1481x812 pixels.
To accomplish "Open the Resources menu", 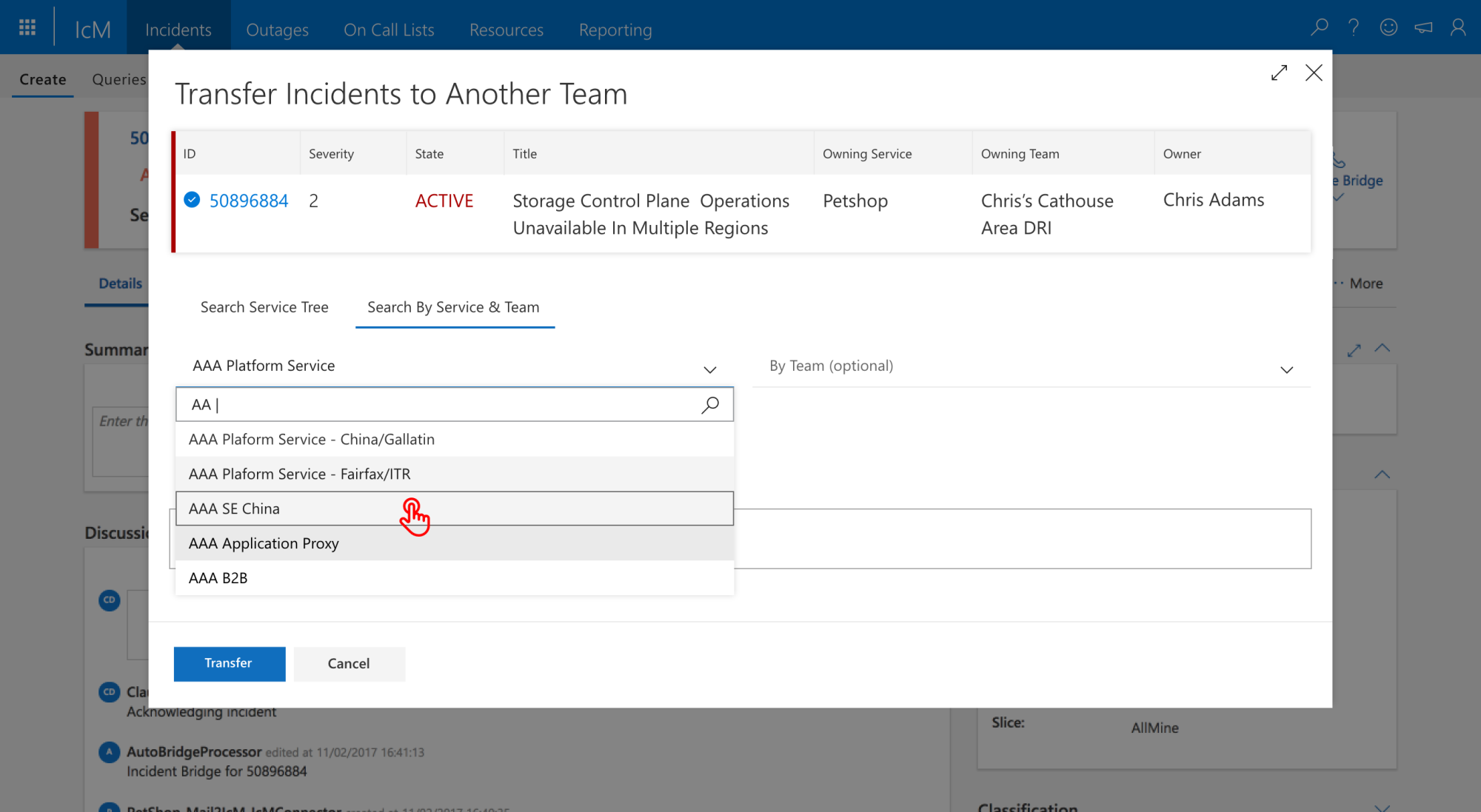I will click(x=507, y=30).
